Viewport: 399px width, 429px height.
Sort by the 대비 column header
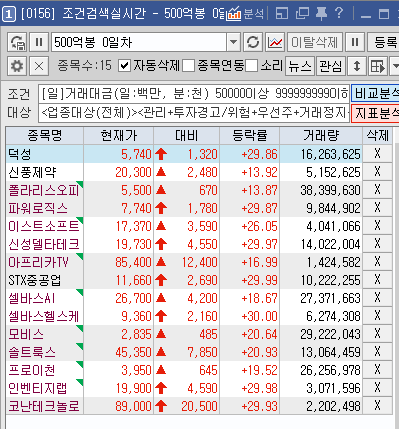186,135
